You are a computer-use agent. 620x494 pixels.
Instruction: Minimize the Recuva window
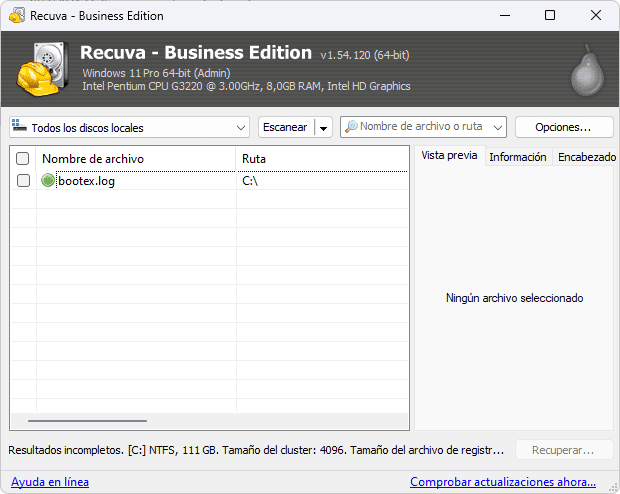505,15
